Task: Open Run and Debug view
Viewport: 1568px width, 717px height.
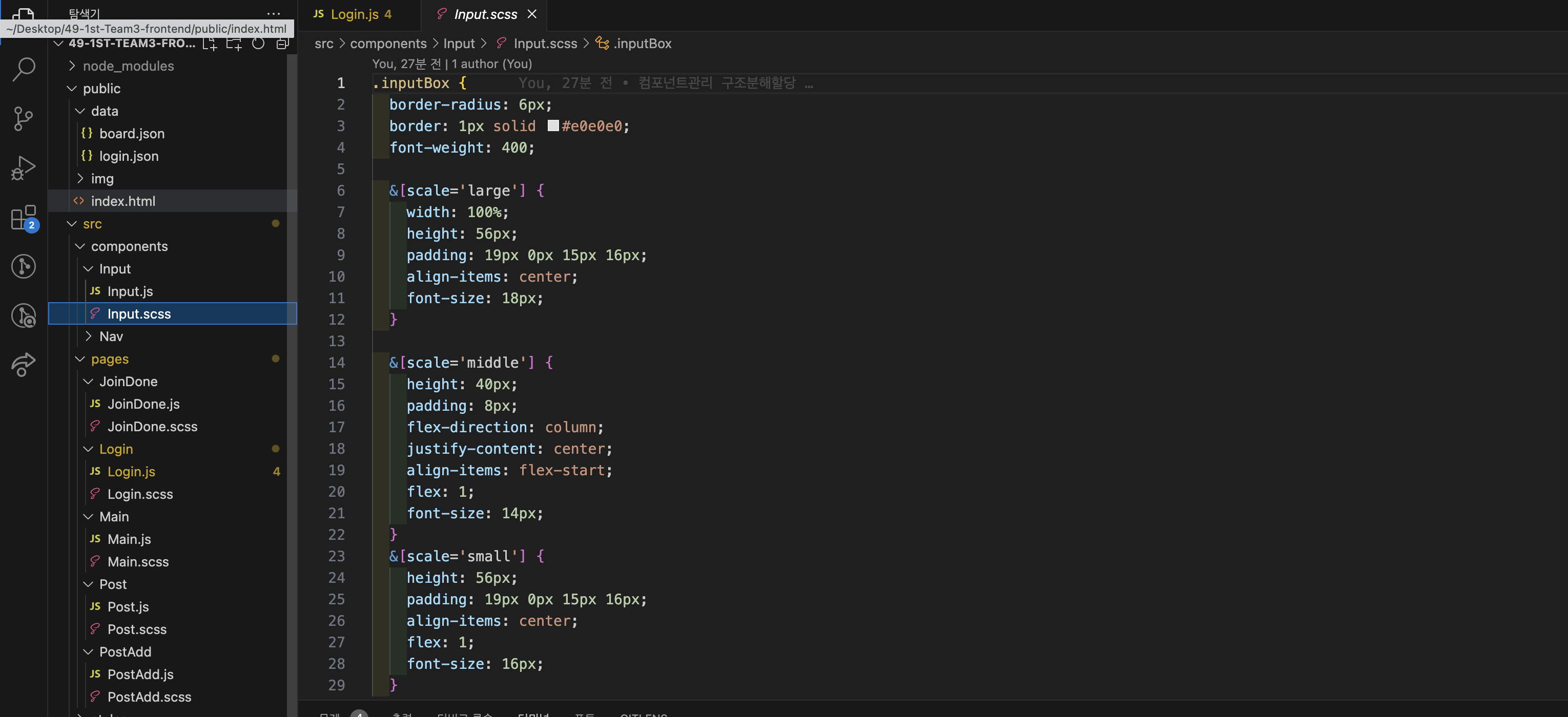Action: click(23, 168)
